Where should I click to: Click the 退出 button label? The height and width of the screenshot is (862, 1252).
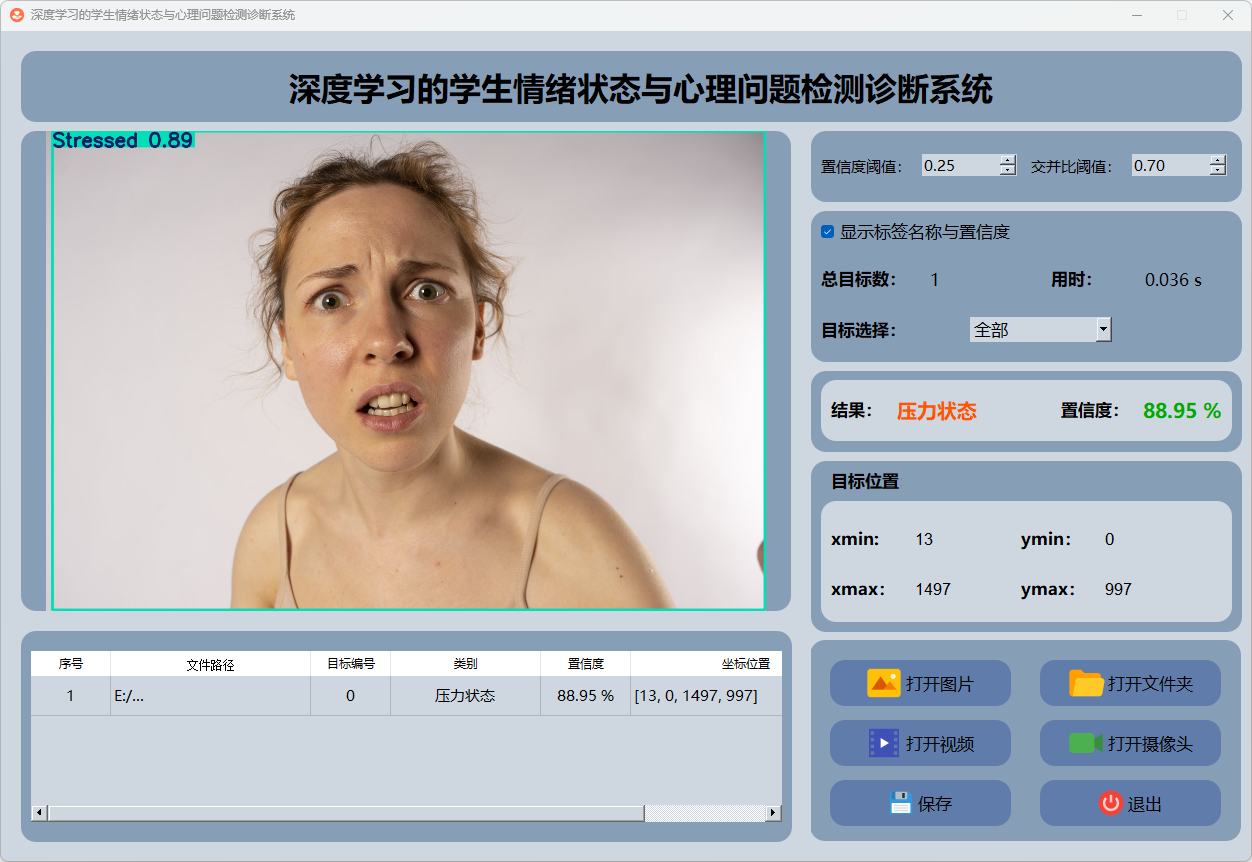click(1145, 804)
